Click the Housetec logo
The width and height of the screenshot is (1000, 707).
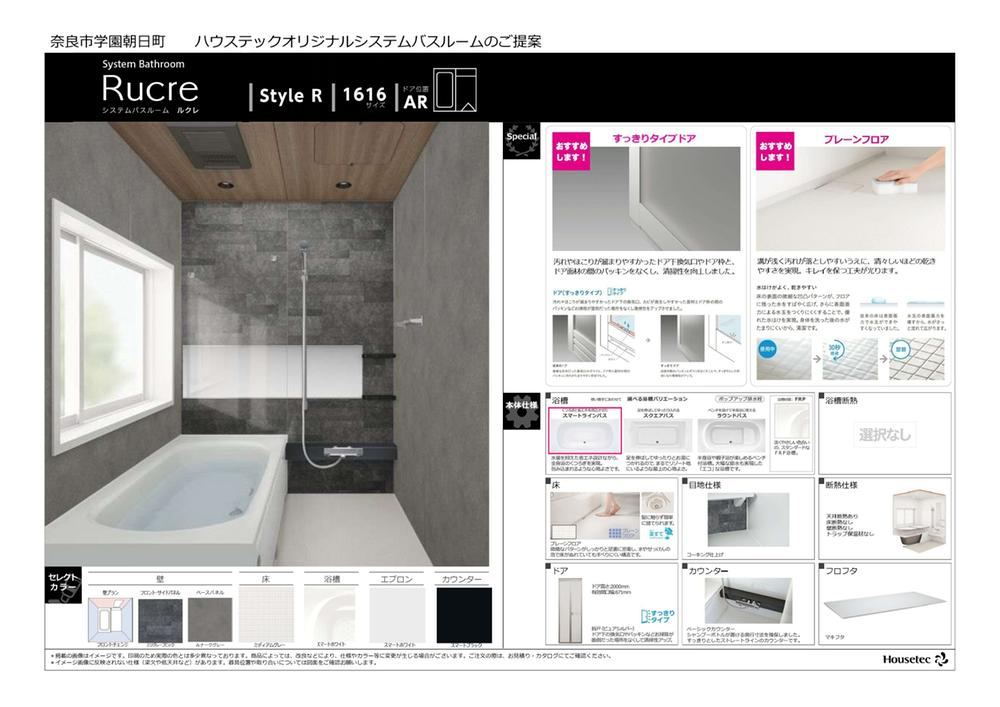coord(915,659)
